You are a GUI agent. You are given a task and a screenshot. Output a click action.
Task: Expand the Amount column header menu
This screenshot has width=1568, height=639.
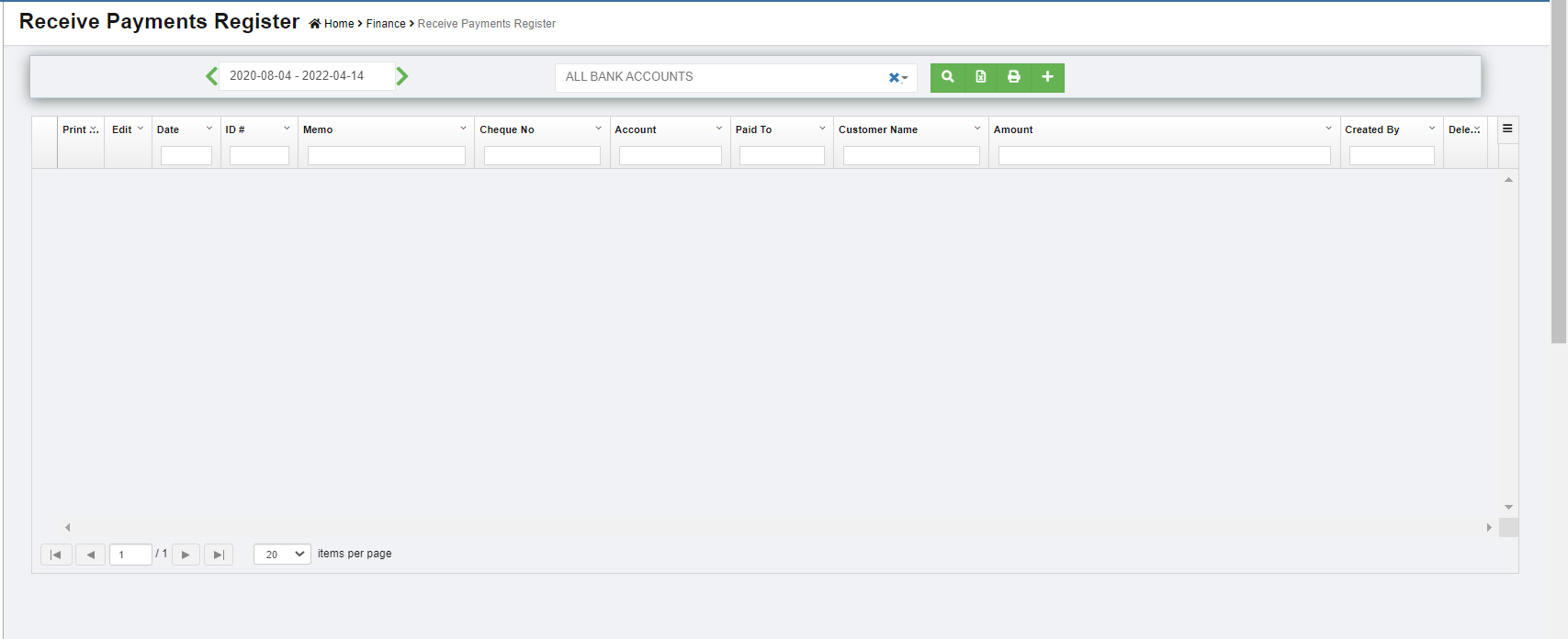1328,129
